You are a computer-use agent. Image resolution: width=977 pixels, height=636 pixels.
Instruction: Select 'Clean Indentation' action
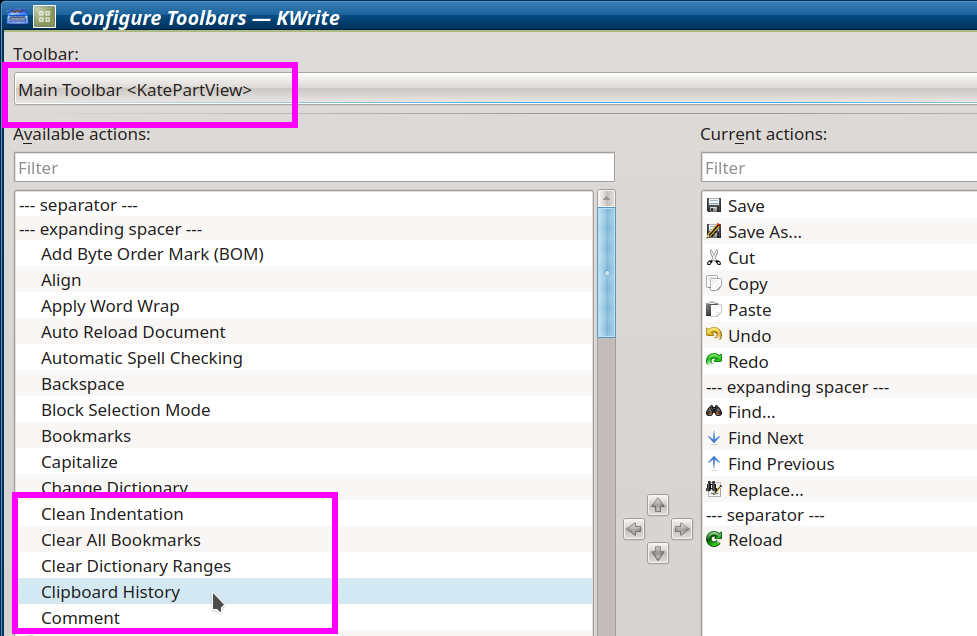coord(305,514)
